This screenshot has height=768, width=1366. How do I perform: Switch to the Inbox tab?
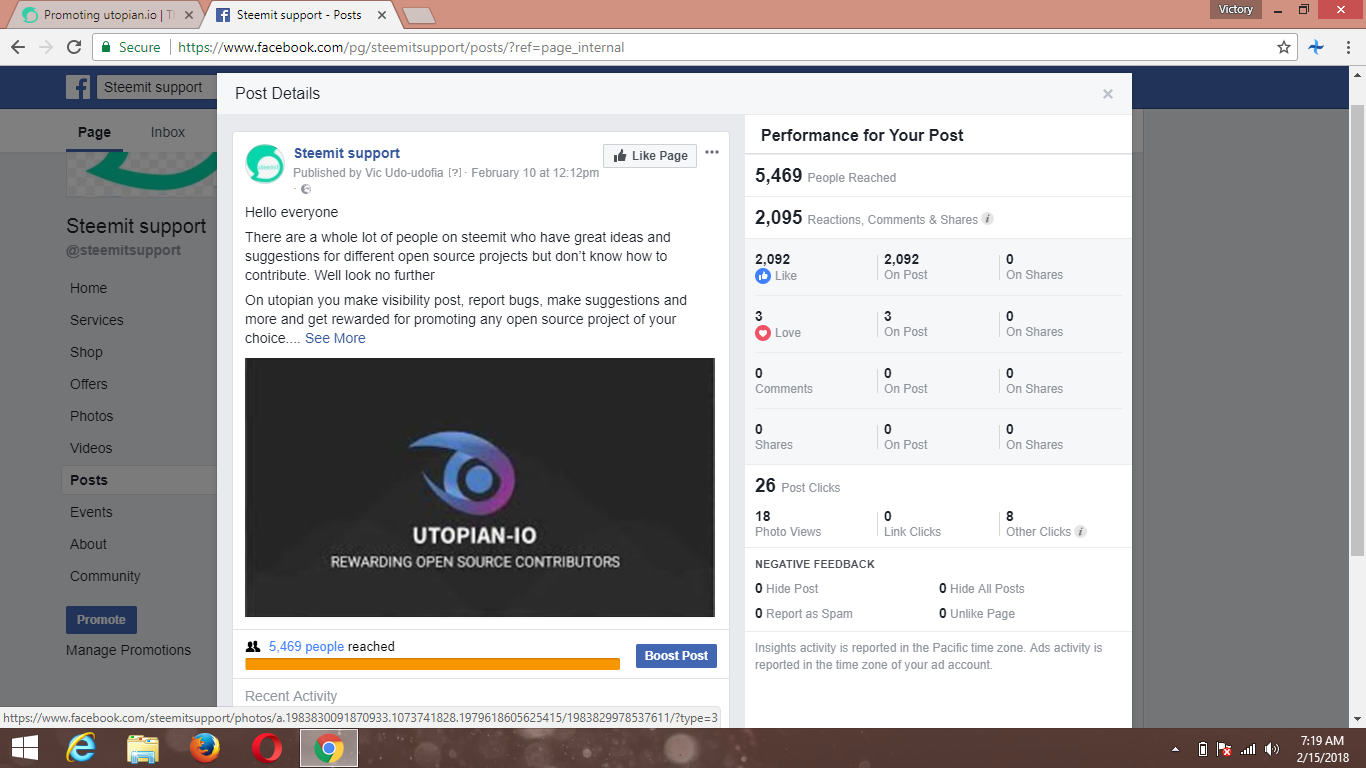[x=167, y=131]
